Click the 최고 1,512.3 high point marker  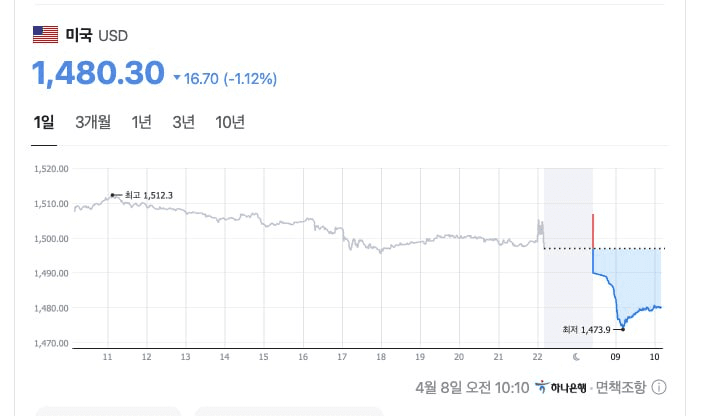[x=112, y=195]
